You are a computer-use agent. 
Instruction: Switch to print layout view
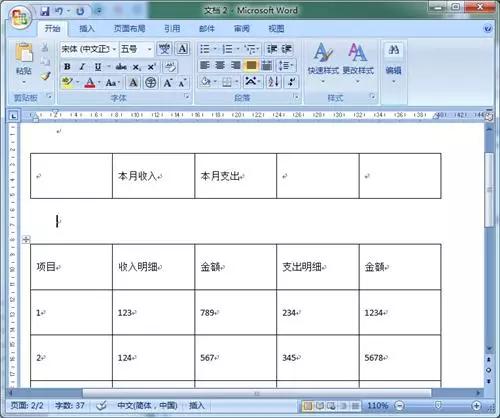pyautogui.click(x=308, y=406)
